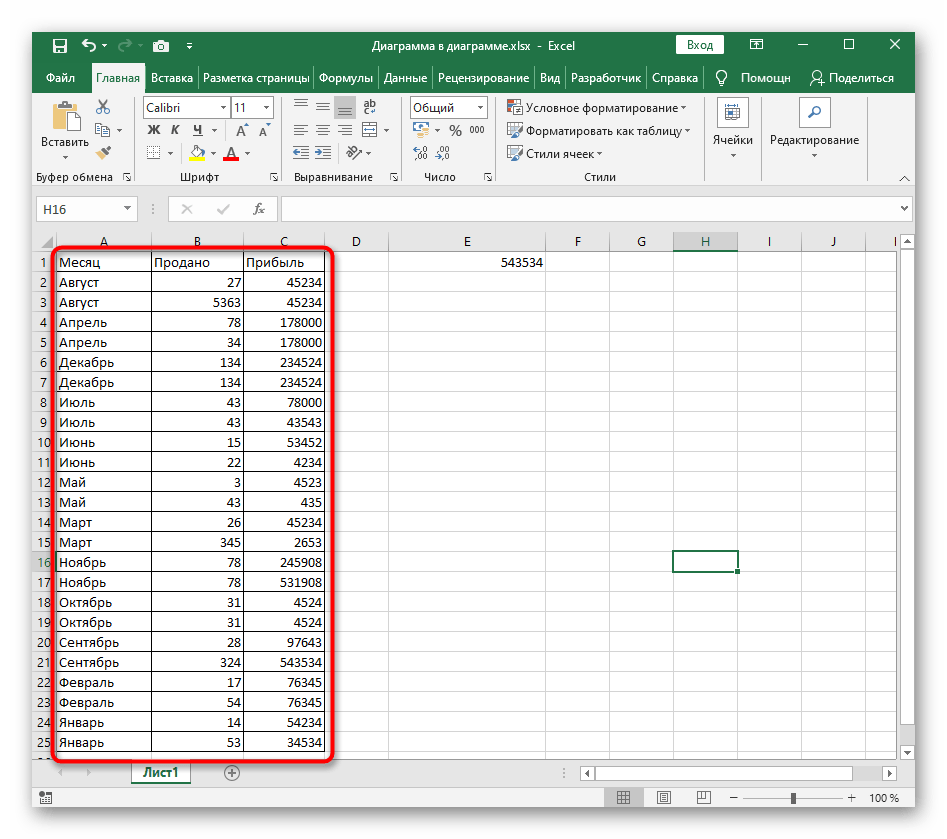
Task: Click the Save icon in quick access toolbar
Action: point(60,46)
